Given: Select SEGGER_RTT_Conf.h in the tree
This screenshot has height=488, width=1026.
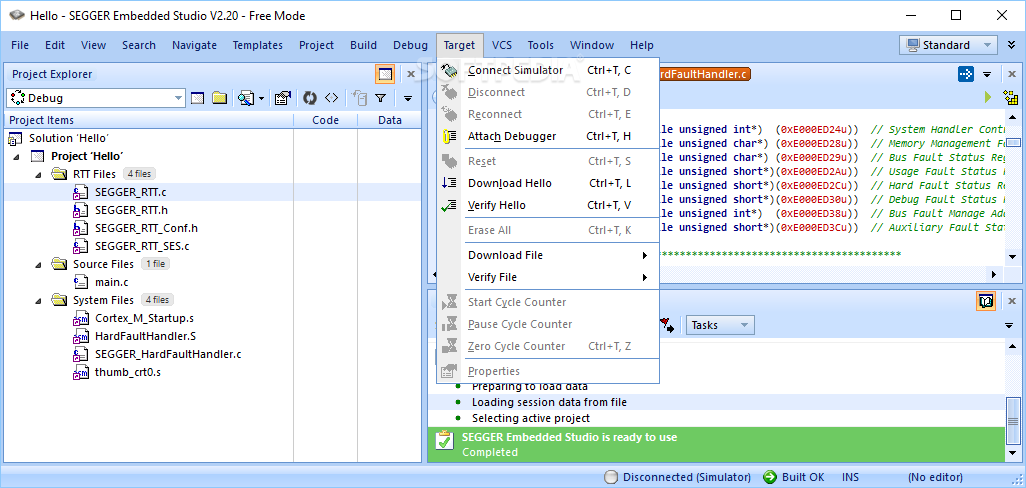Looking at the screenshot, I should 147,228.
